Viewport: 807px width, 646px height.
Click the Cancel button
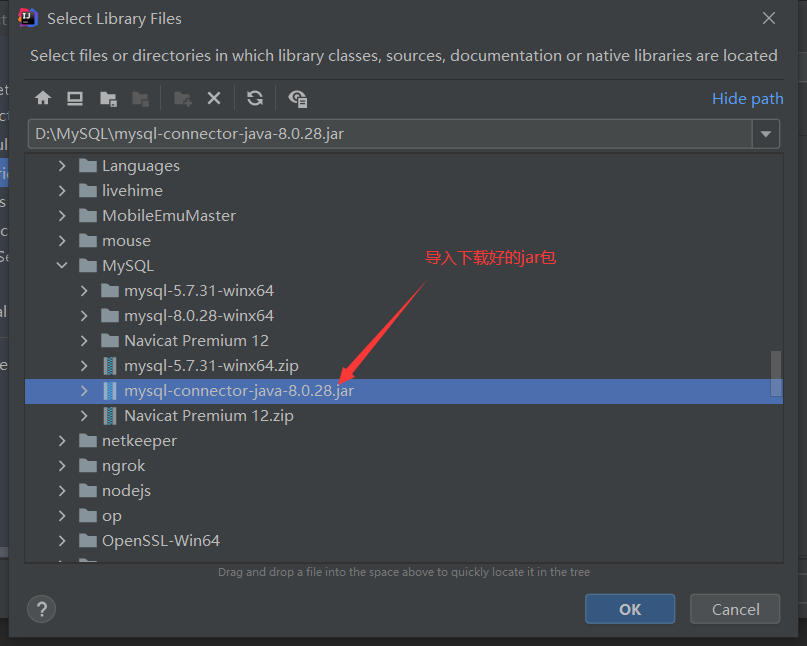coord(735,609)
